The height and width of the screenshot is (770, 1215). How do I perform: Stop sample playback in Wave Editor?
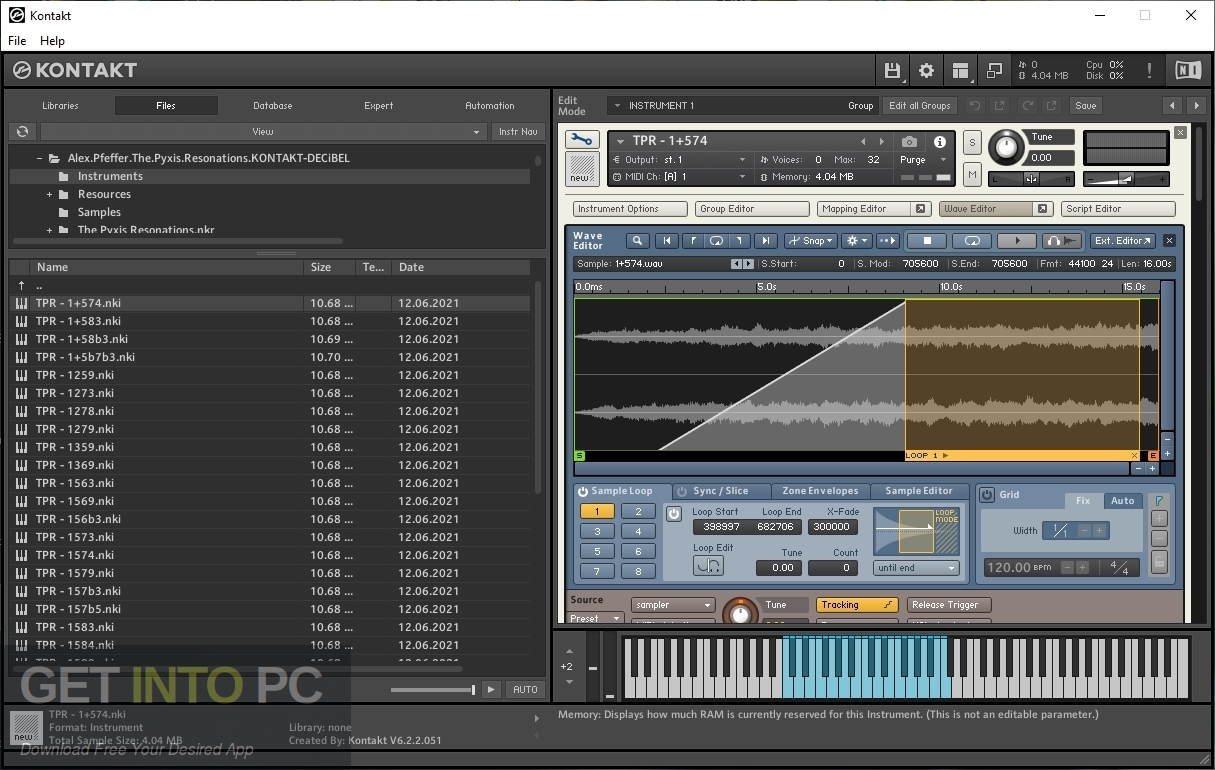click(x=927, y=240)
